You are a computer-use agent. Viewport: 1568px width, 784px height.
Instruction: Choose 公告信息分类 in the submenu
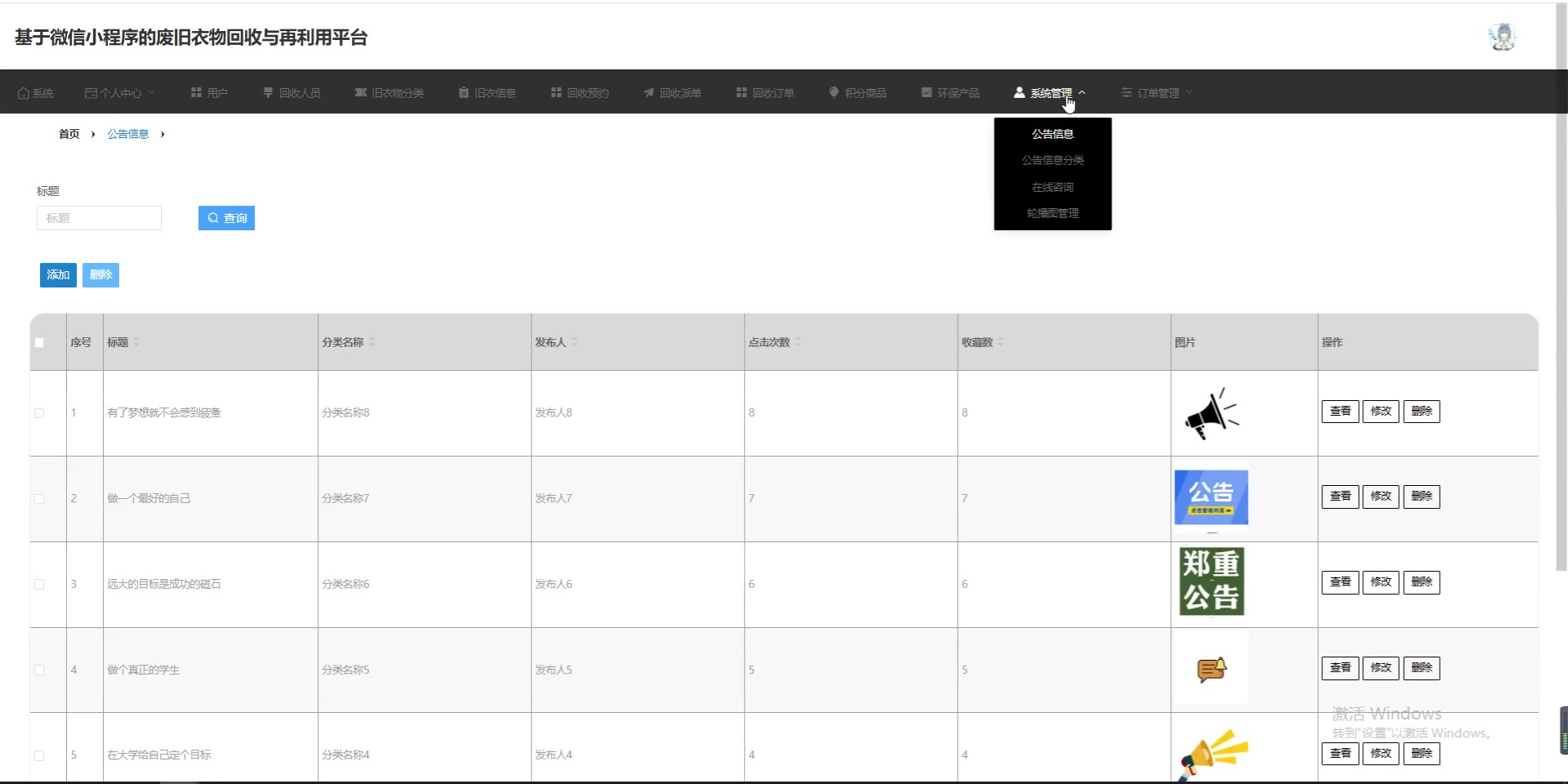tap(1053, 160)
